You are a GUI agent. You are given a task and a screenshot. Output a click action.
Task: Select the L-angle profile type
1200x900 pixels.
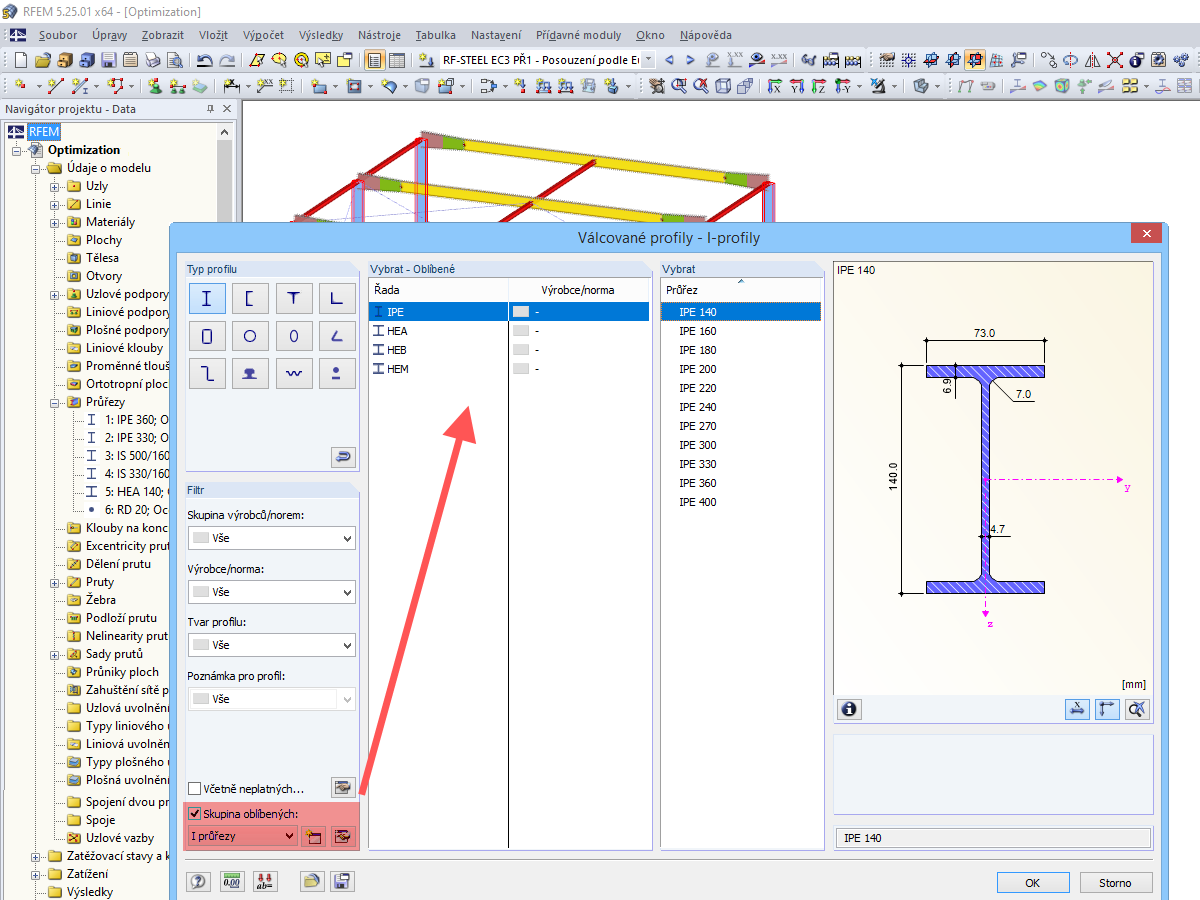coord(337,298)
